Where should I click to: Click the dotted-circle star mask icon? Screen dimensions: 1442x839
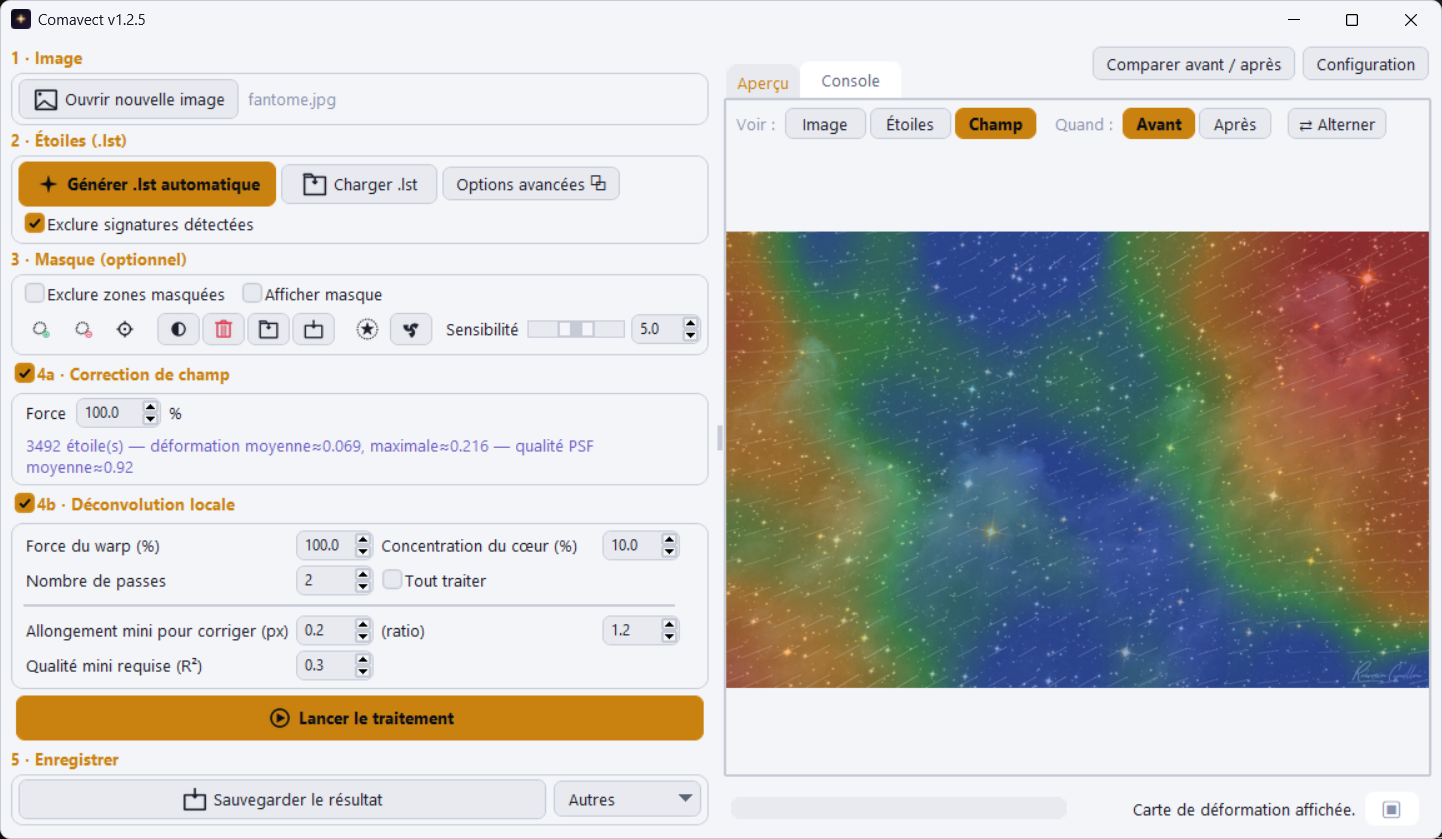coord(367,329)
